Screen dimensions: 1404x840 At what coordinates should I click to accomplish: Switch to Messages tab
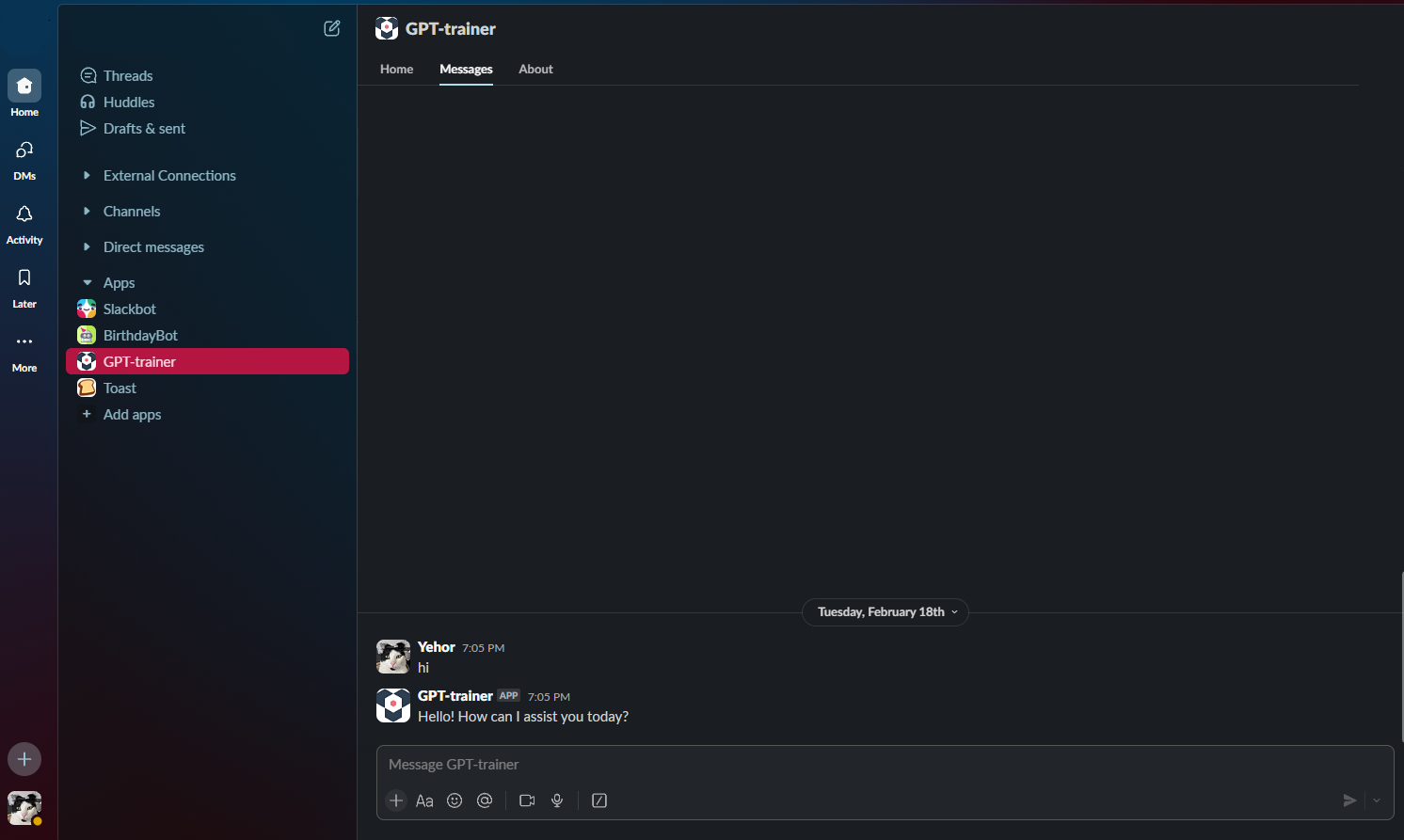466,69
